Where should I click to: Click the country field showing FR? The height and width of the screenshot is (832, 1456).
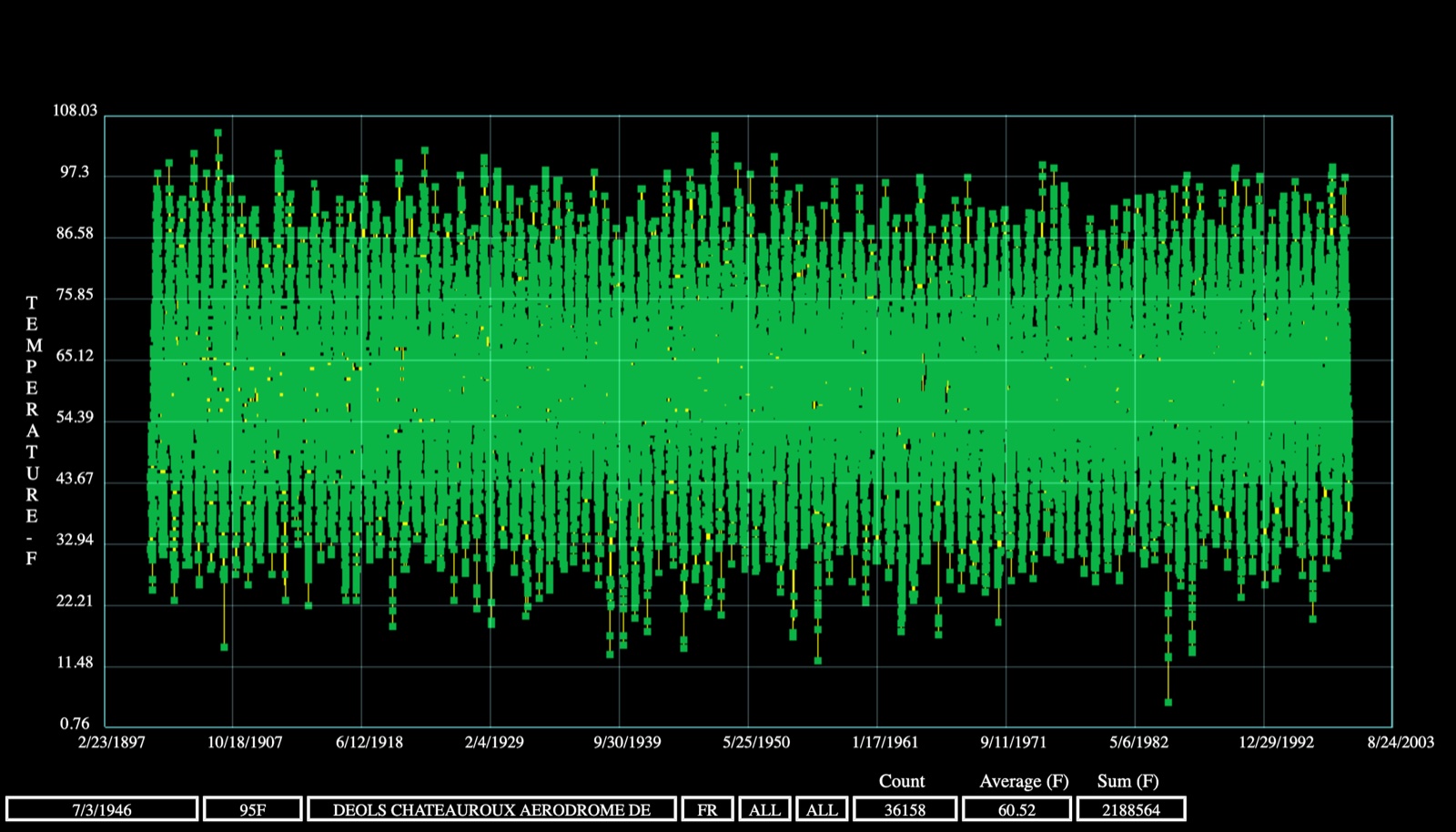tap(707, 809)
